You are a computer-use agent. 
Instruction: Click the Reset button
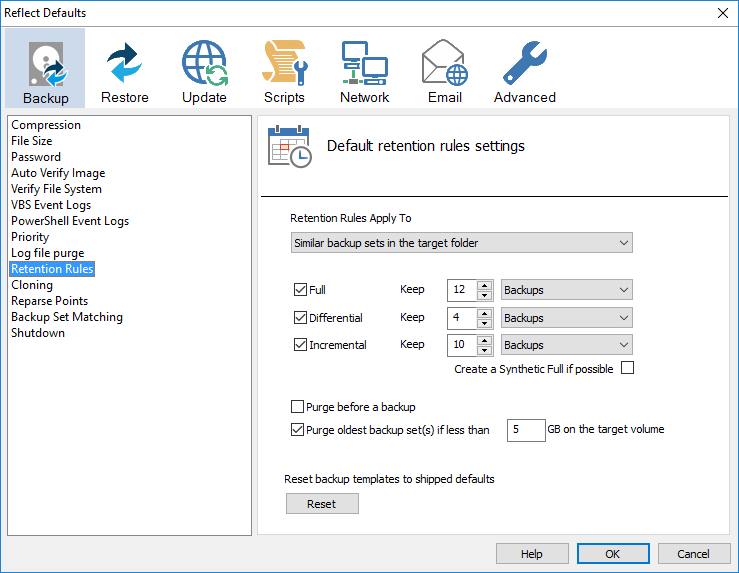pos(322,504)
